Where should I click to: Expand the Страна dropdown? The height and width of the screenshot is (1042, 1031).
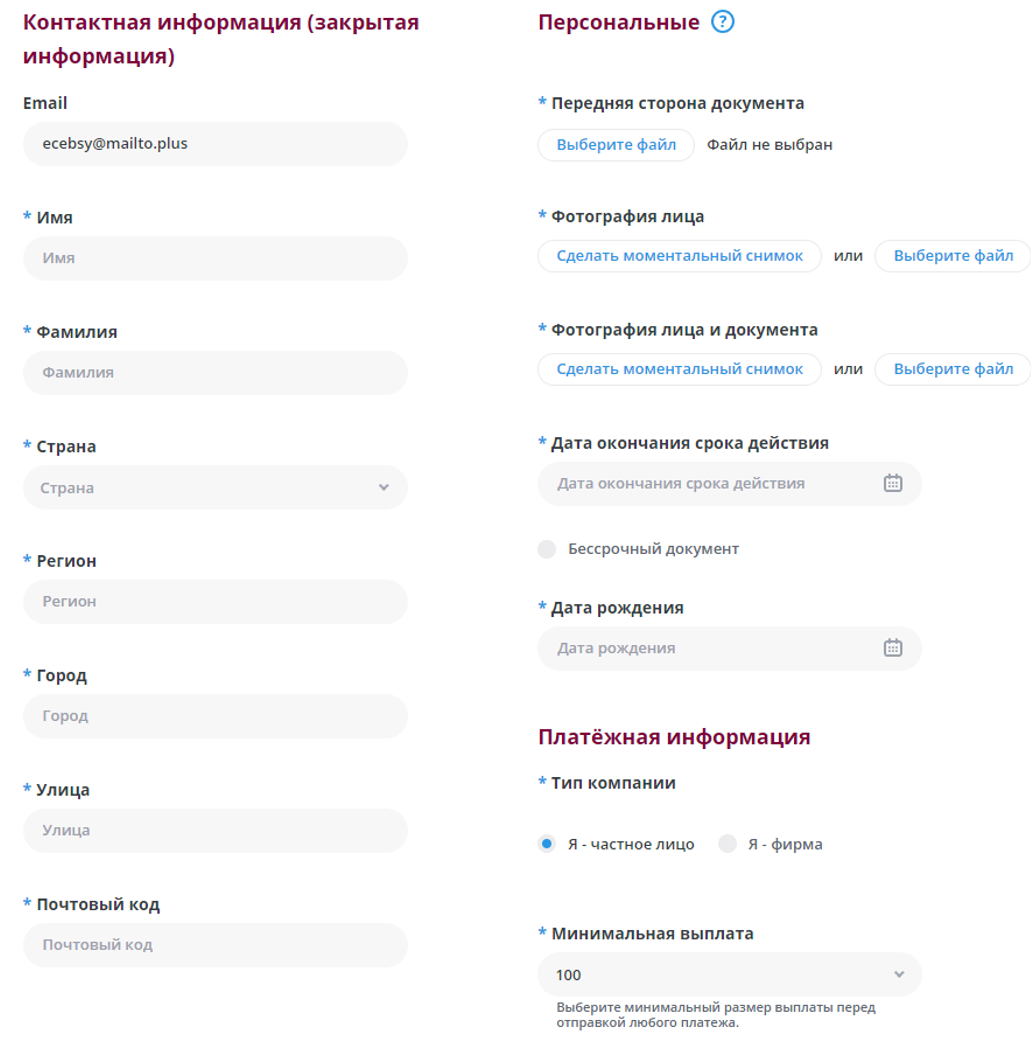pos(215,487)
